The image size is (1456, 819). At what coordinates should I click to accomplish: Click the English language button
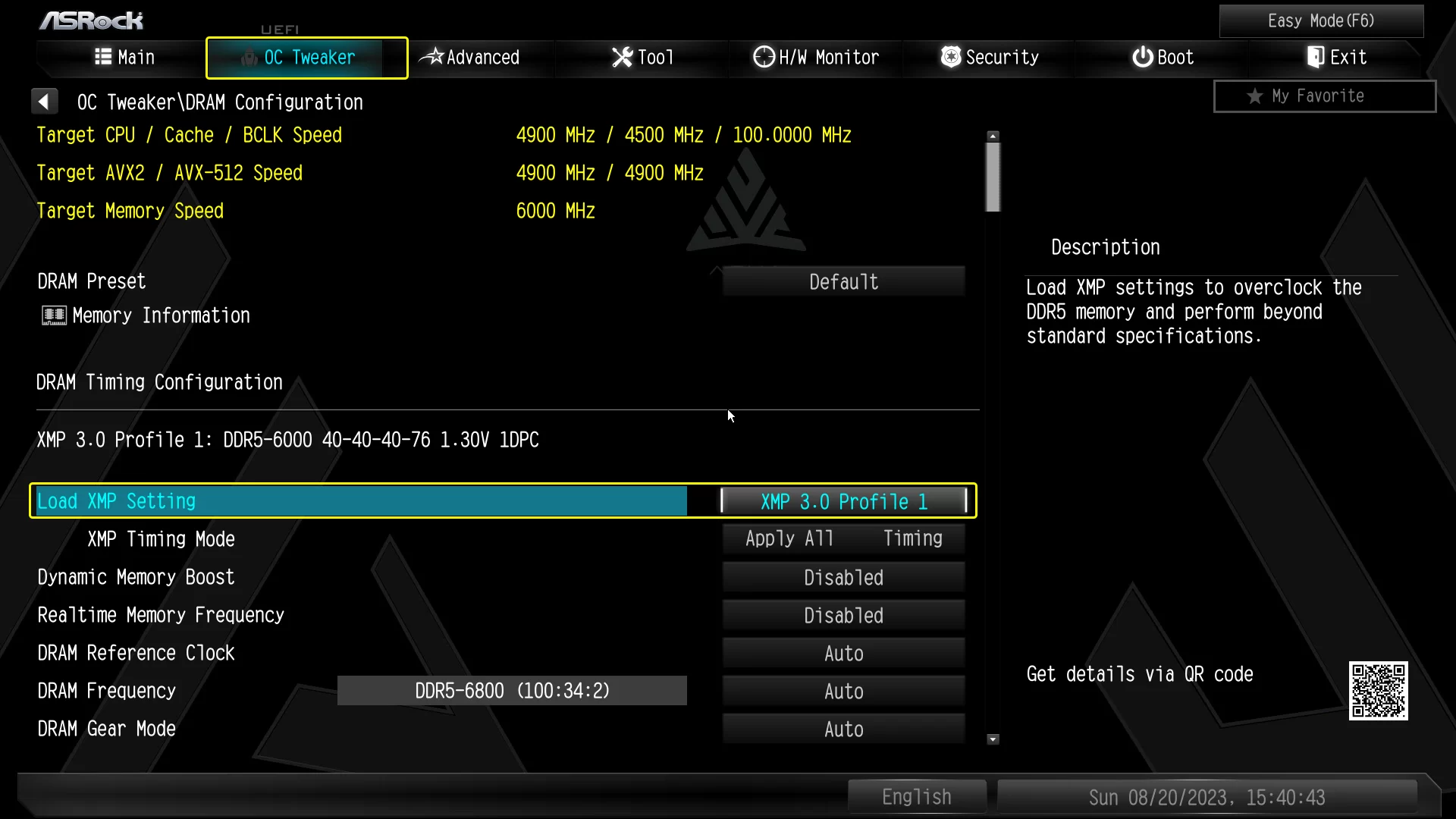pyautogui.click(x=916, y=797)
